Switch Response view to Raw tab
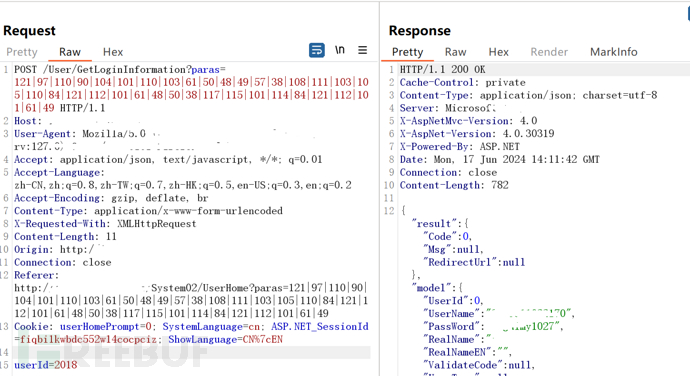 coord(455,52)
